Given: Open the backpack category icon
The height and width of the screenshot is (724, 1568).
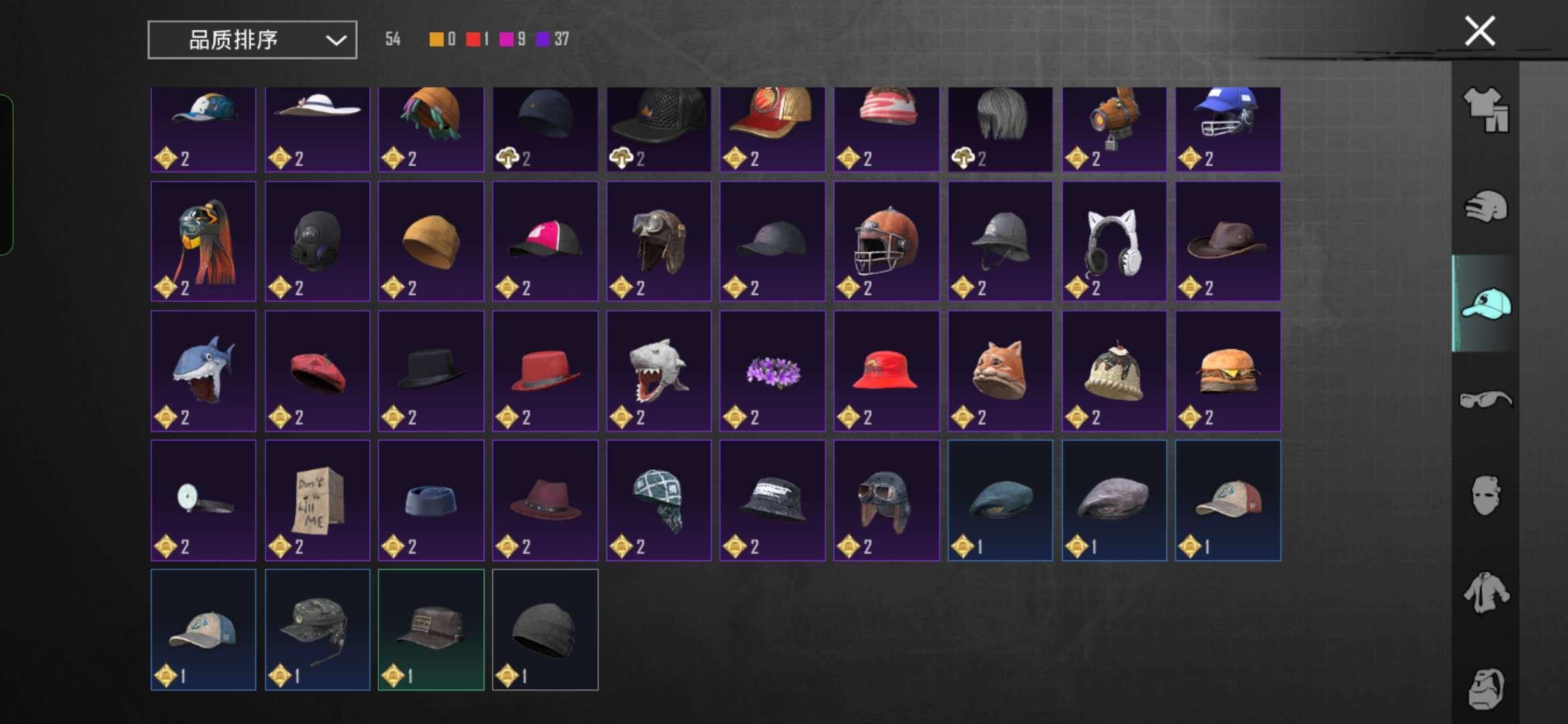Looking at the screenshot, I should (x=1486, y=688).
